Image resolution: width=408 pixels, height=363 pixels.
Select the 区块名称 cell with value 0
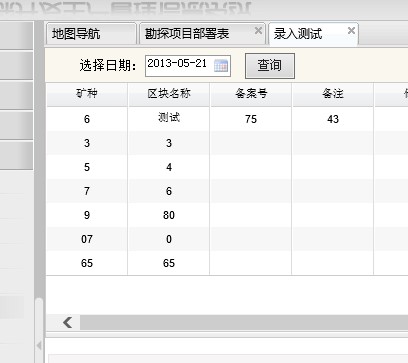169,239
